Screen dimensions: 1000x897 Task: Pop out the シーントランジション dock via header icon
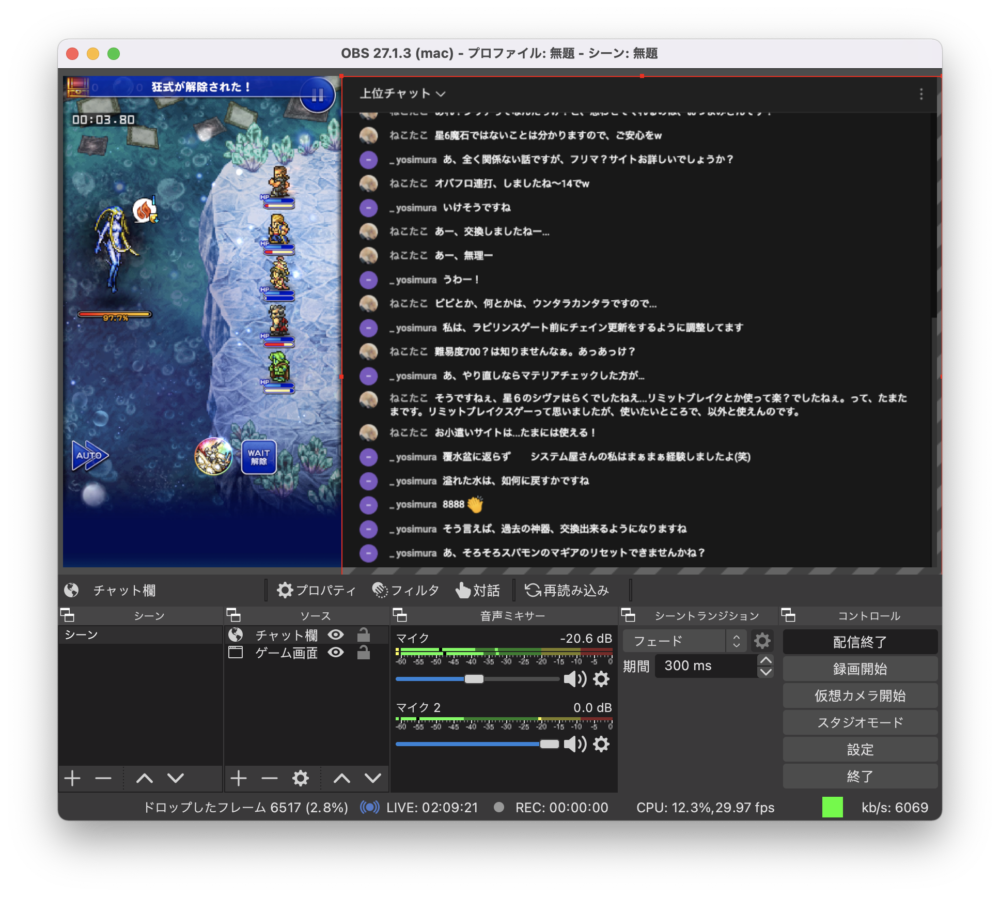pos(628,615)
